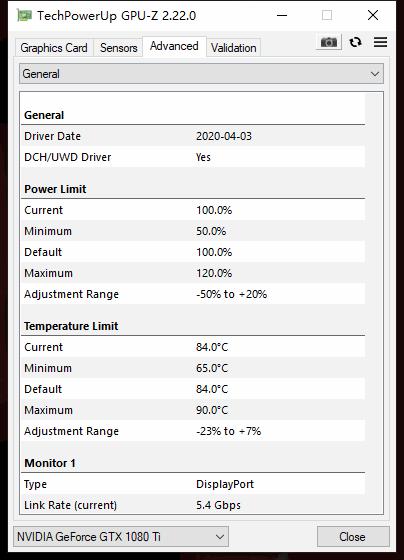Open the NVIDIA GeForce GTX 1080 Ti selector

click(121, 536)
